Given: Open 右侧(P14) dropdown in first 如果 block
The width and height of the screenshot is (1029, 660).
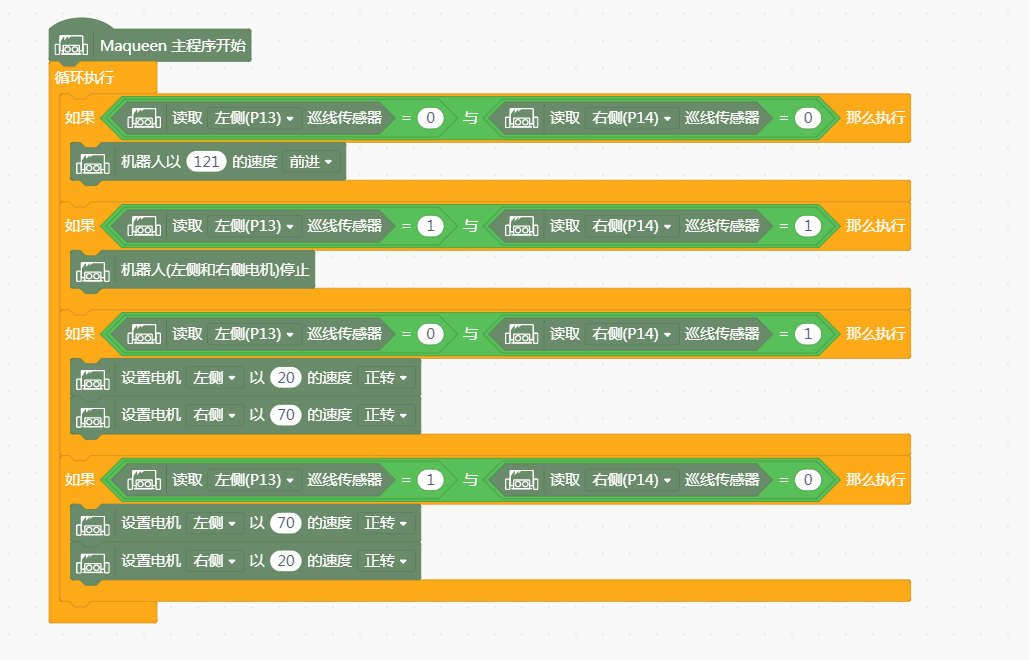Looking at the screenshot, I should 632,118.
